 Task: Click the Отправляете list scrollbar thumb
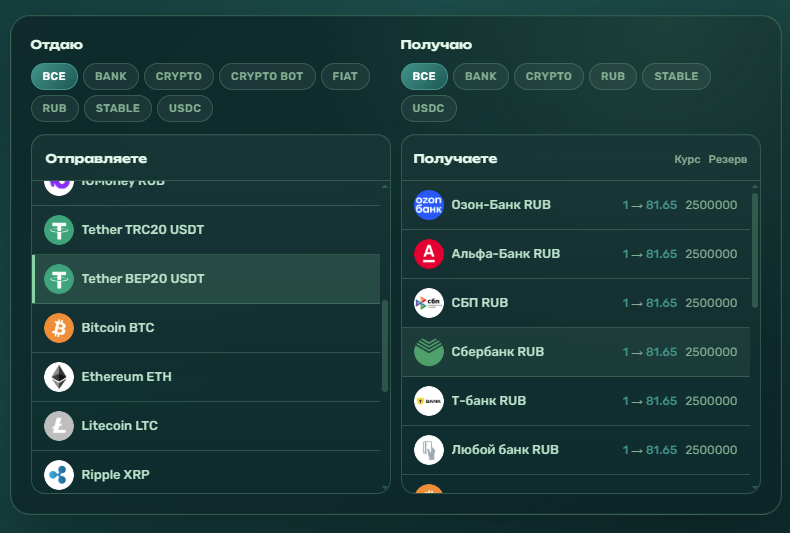[385, 346]
